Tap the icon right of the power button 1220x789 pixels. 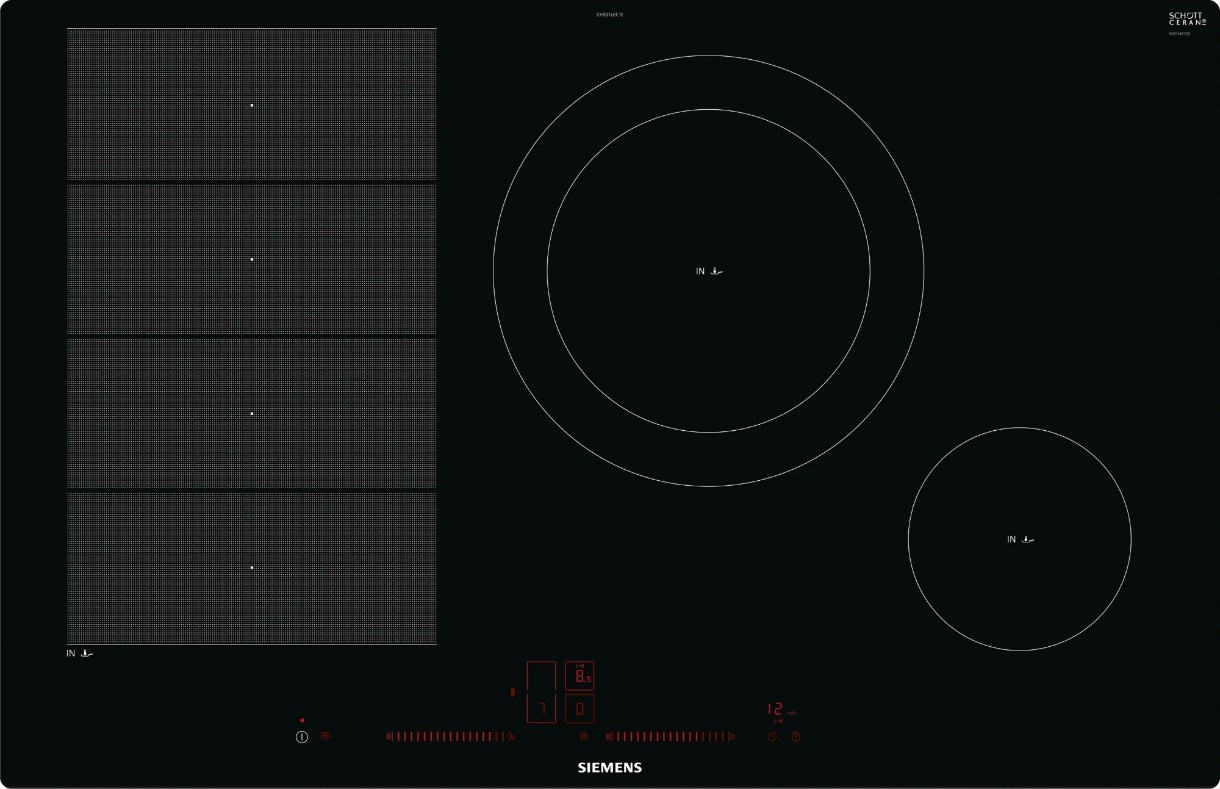point(326,737)
